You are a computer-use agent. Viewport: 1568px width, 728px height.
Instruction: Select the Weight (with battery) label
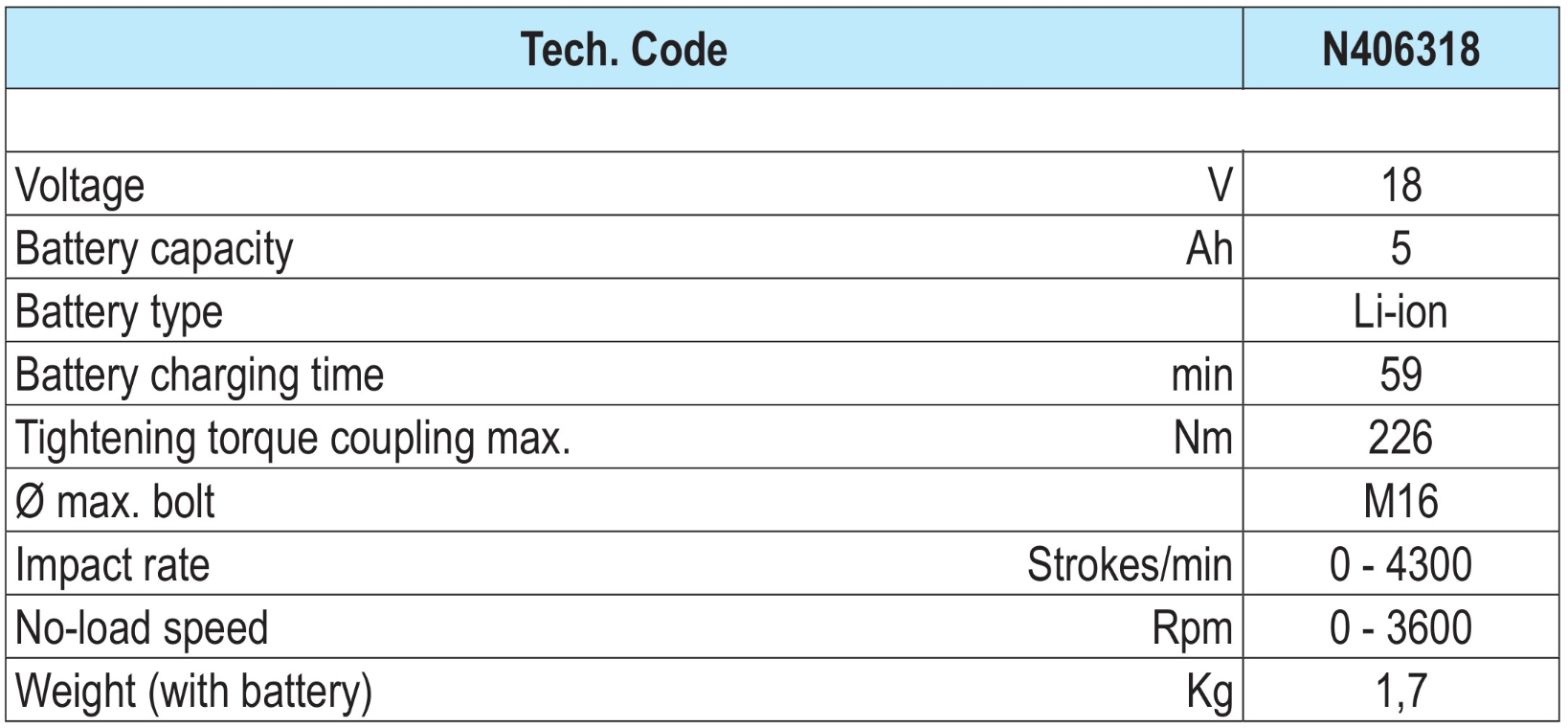click(x=193, y=692)
